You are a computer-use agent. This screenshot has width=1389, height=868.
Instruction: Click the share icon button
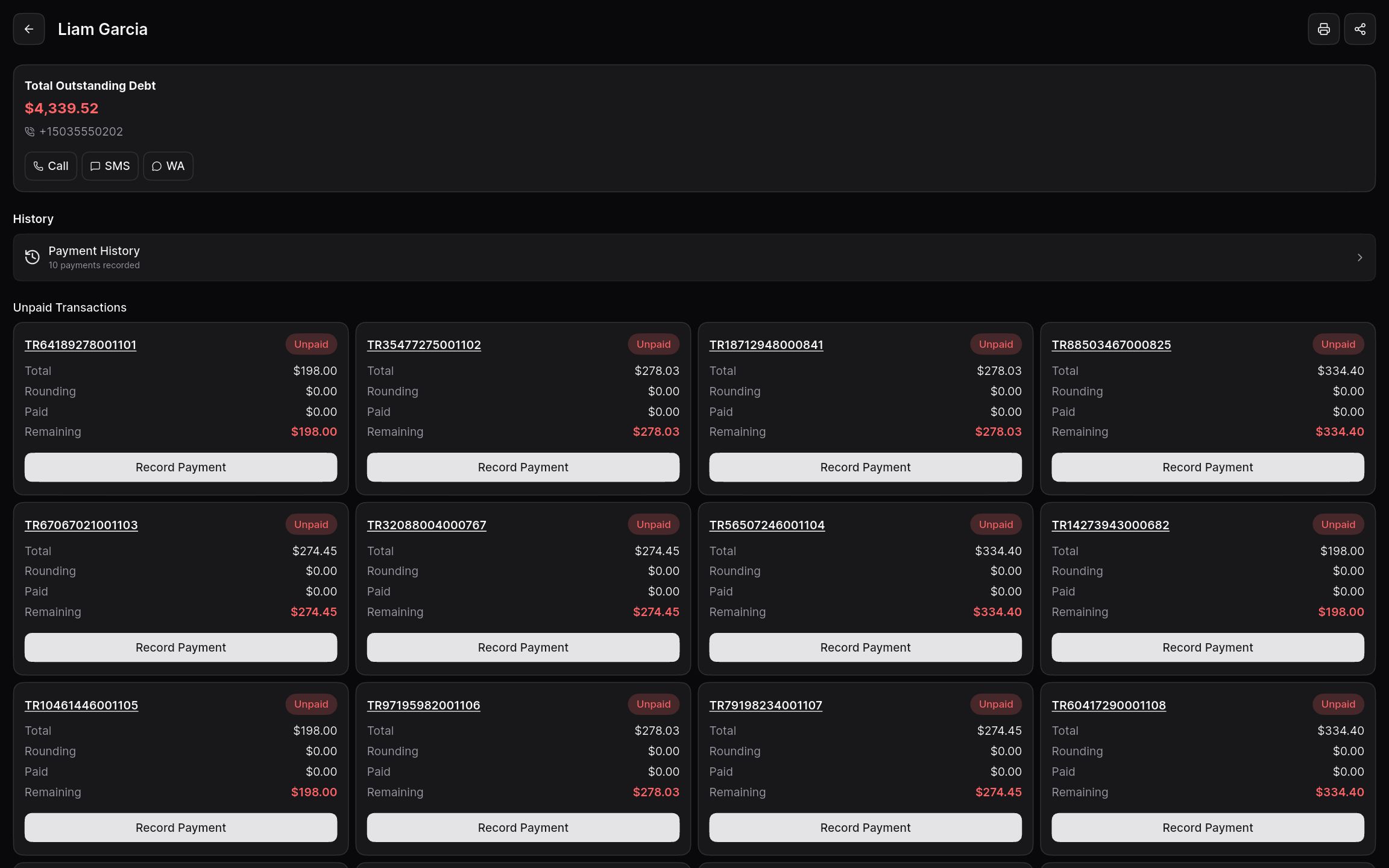(1360, 29)
